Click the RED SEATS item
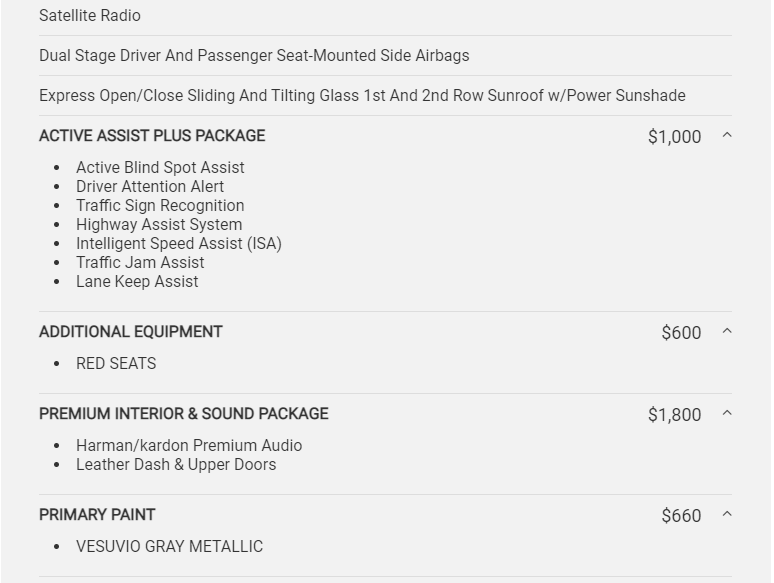 coord(116,364)
